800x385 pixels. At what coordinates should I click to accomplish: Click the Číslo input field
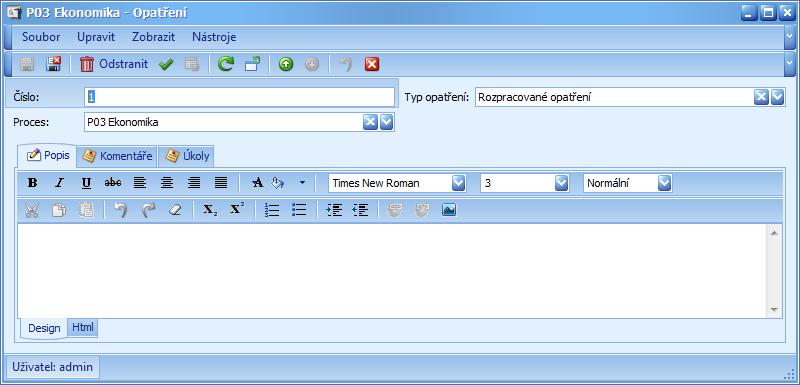pos(239,97)
